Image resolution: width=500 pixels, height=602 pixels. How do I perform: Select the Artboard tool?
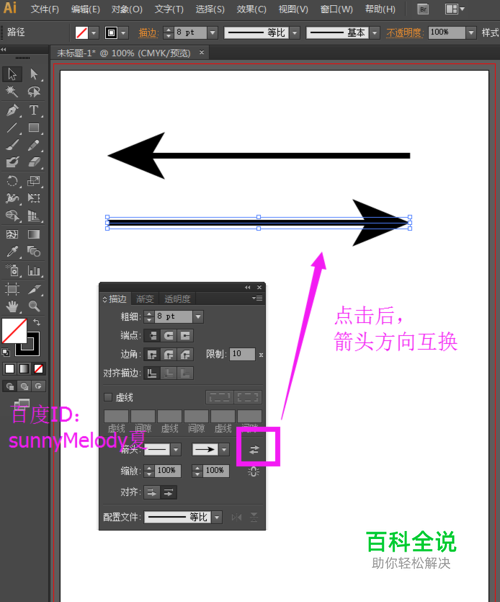12,289
